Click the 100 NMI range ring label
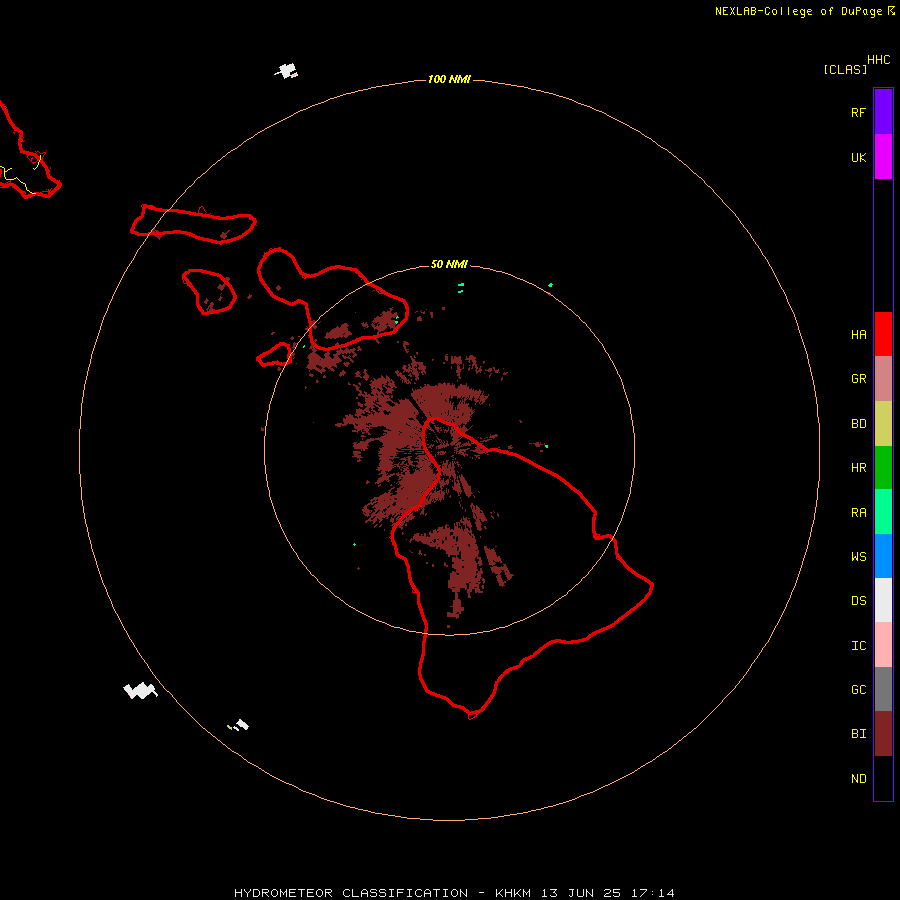The height and width of the screenshot is (900, 900). point(449,79)
